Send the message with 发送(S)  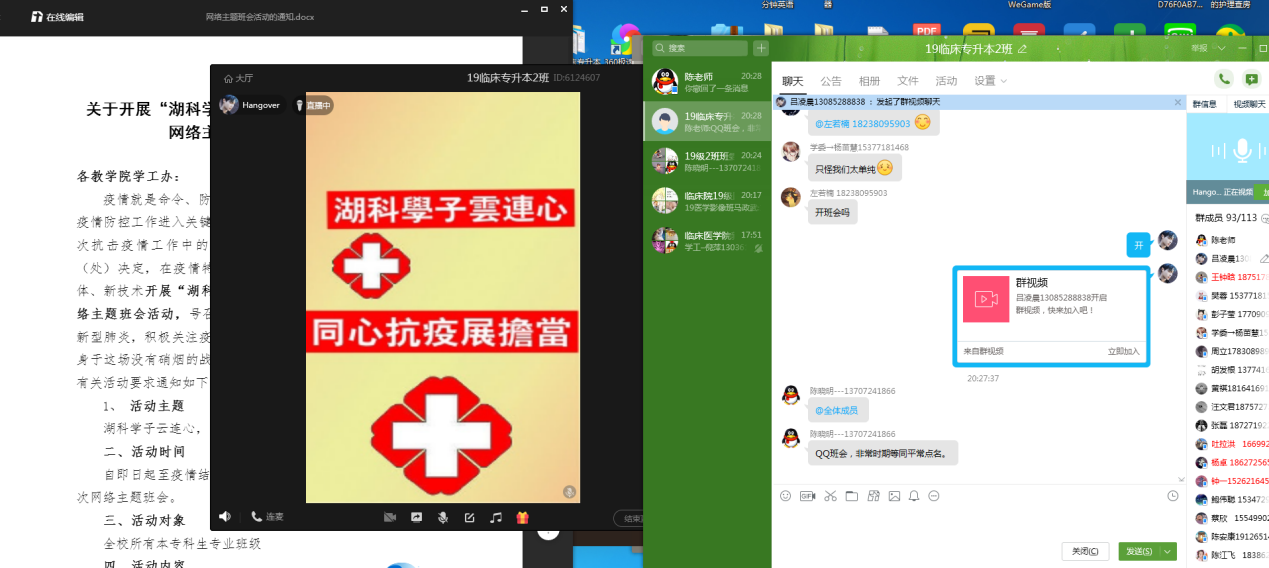point(1138,551)
